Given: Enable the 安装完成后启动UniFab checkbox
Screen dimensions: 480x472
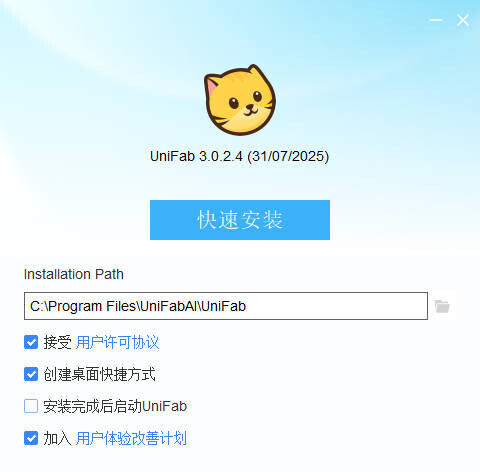Looking at the screenshot, I should 31,406.
